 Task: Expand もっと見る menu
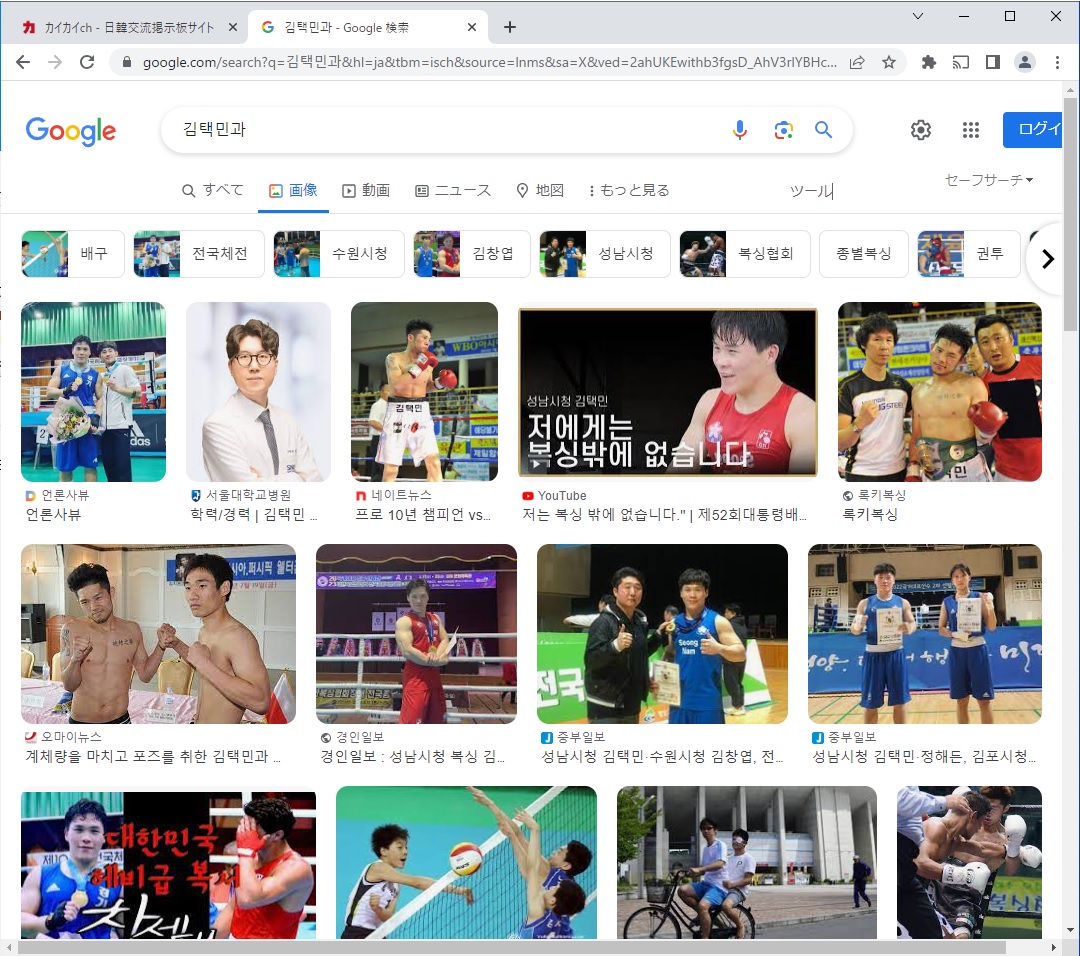point(629,190)
